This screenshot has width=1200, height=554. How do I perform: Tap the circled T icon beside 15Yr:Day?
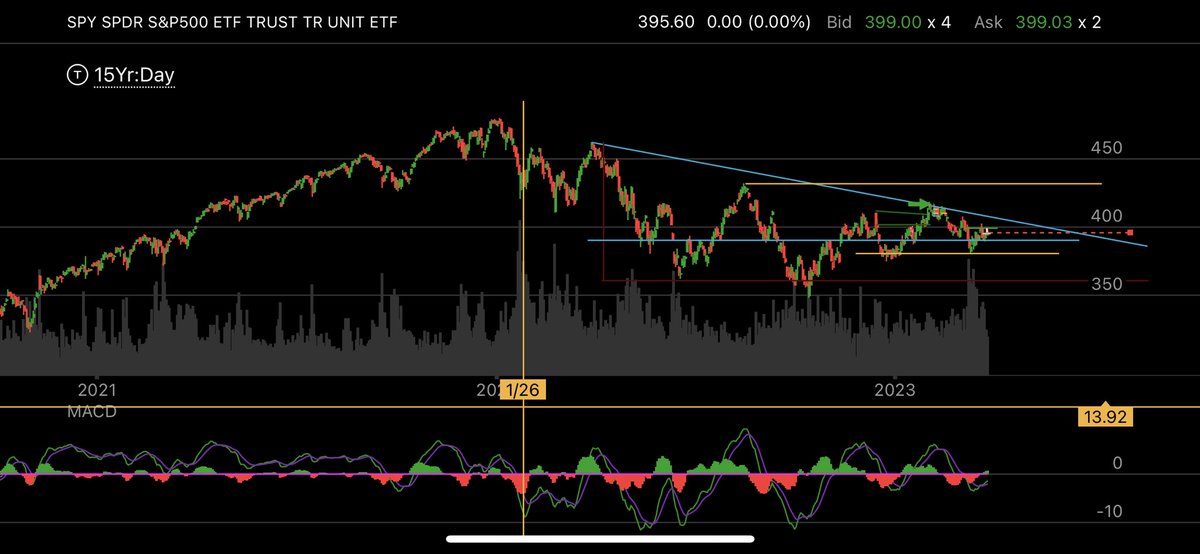click(77, 74)
